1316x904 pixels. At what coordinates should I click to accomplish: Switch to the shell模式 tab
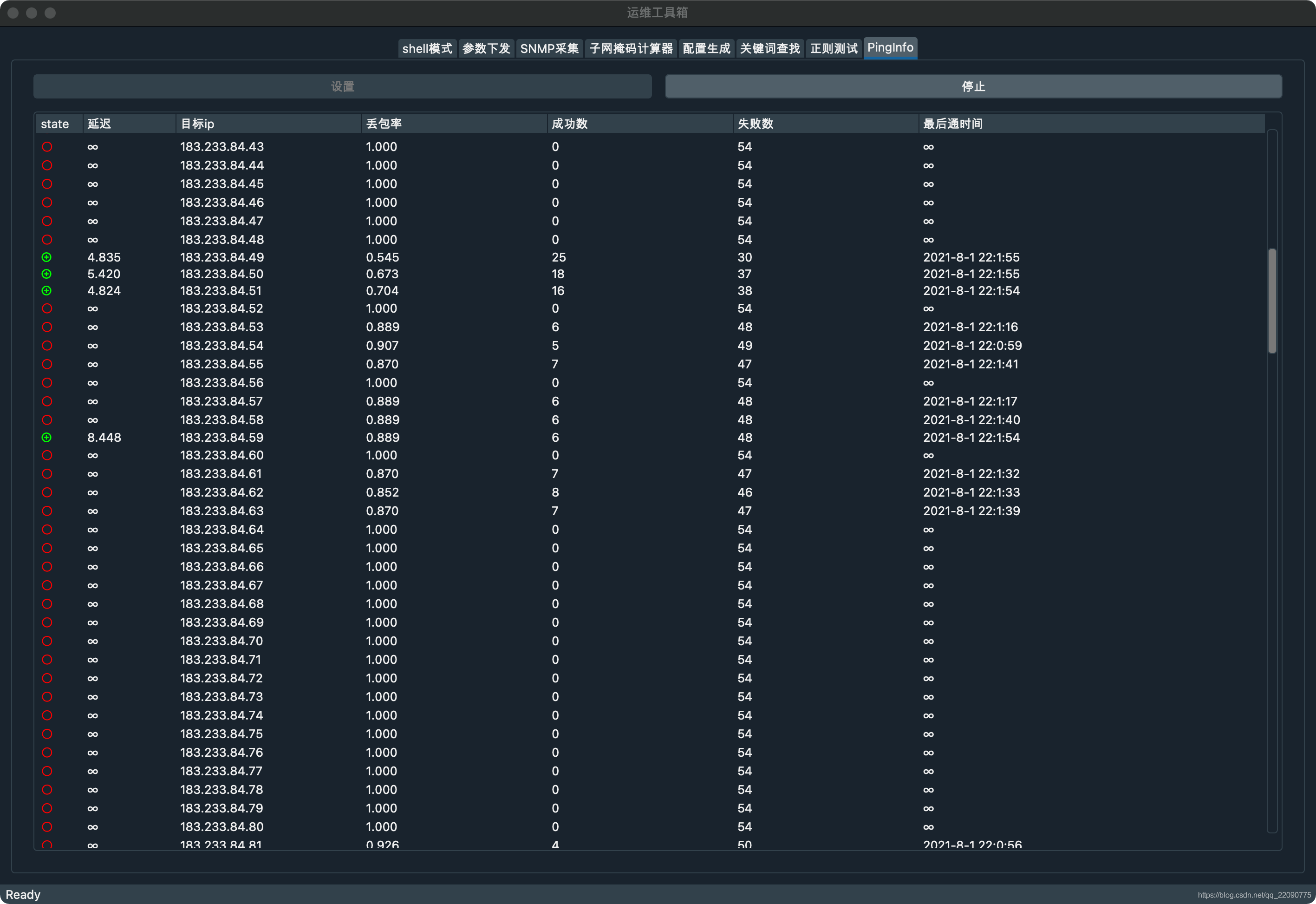point(427,49)
